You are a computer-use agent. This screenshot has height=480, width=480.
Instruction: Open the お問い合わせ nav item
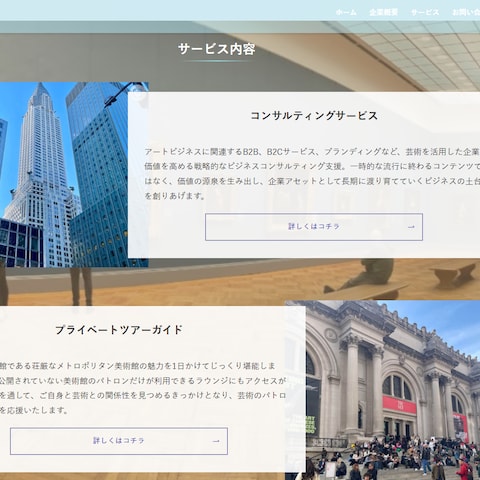(x=466, y=12)
